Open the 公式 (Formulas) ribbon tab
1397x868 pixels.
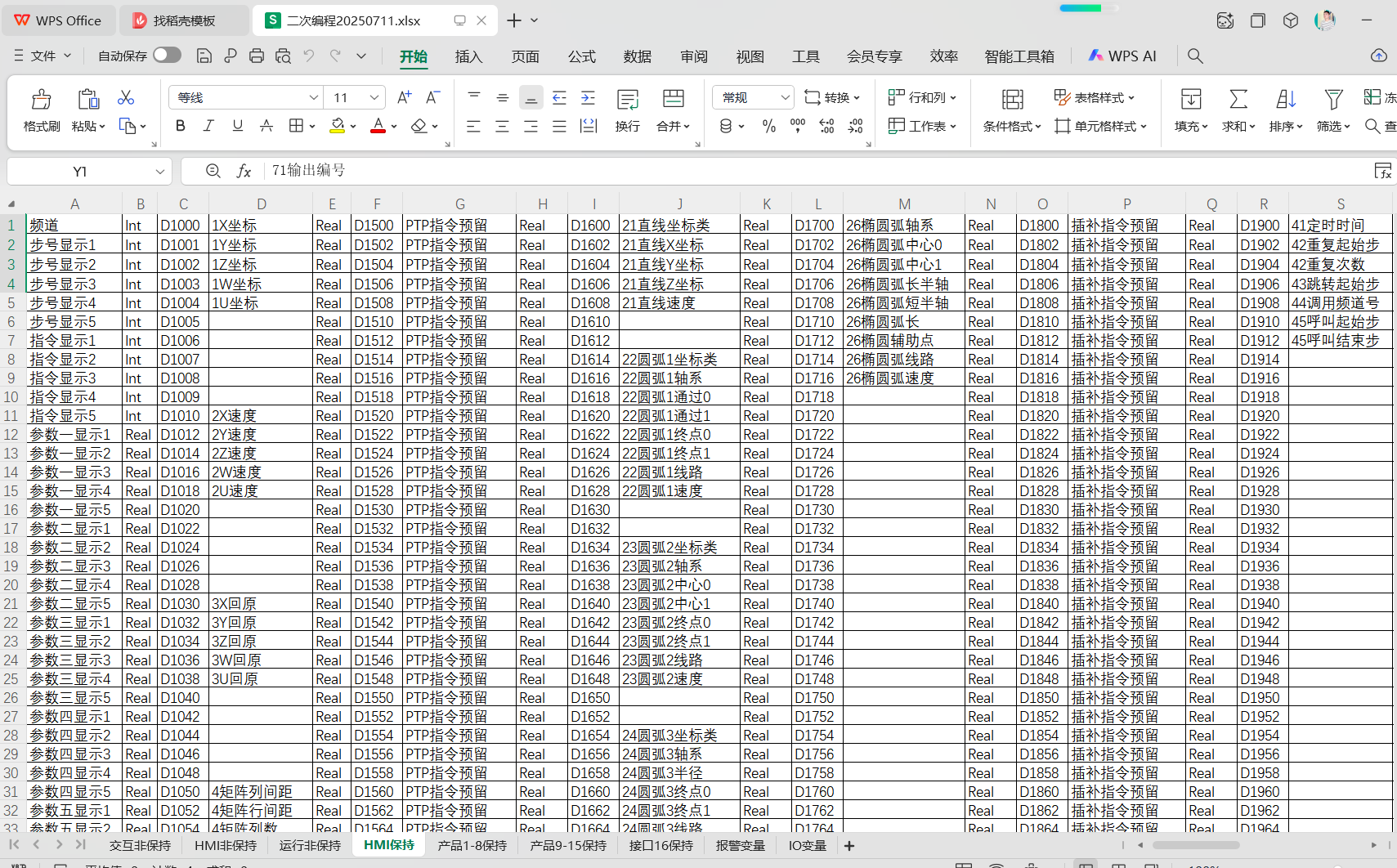[x=581, y=56]
